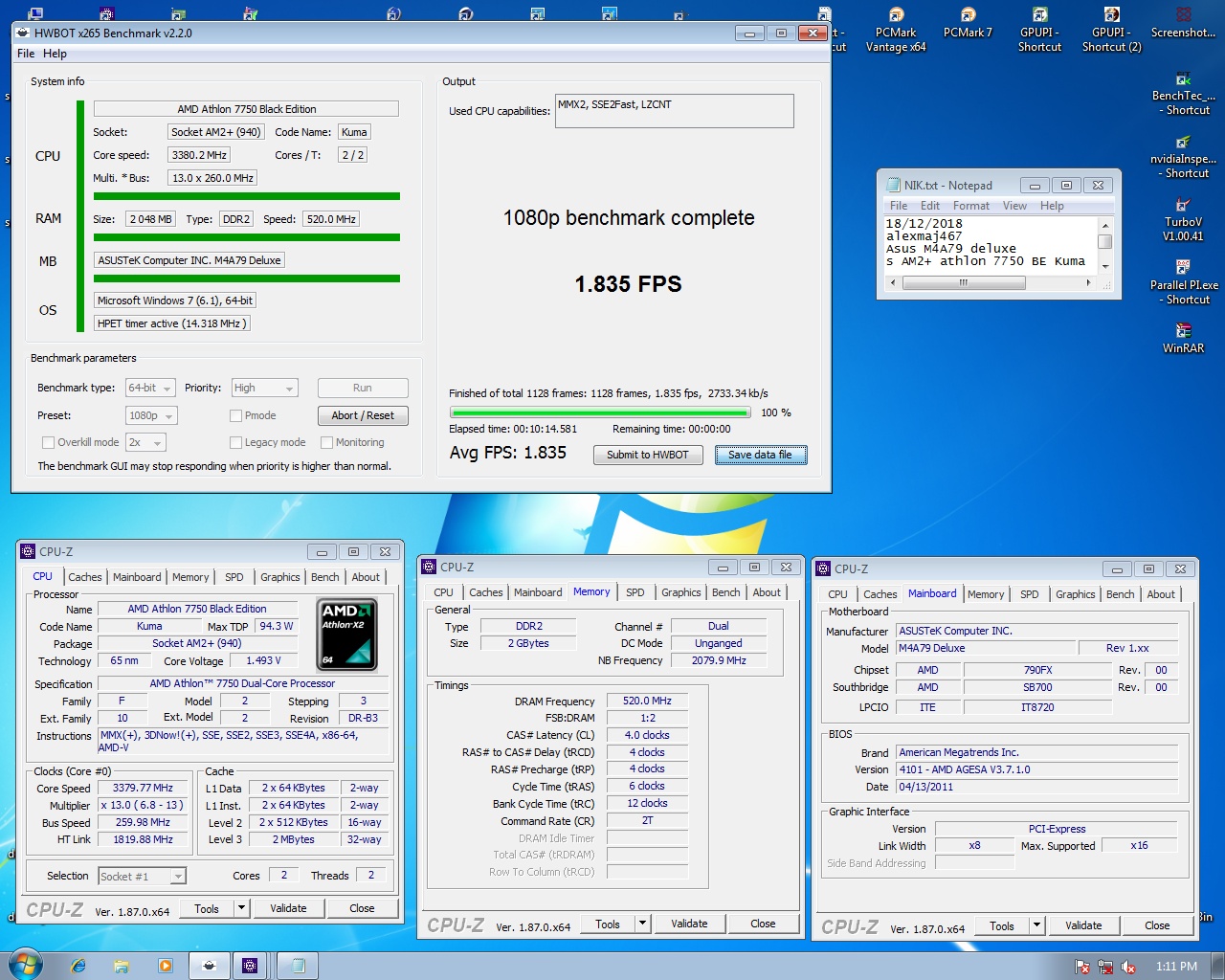Enable Pmode checkbox
This screenshot has width=1225, height=980.
coord(235,415)
